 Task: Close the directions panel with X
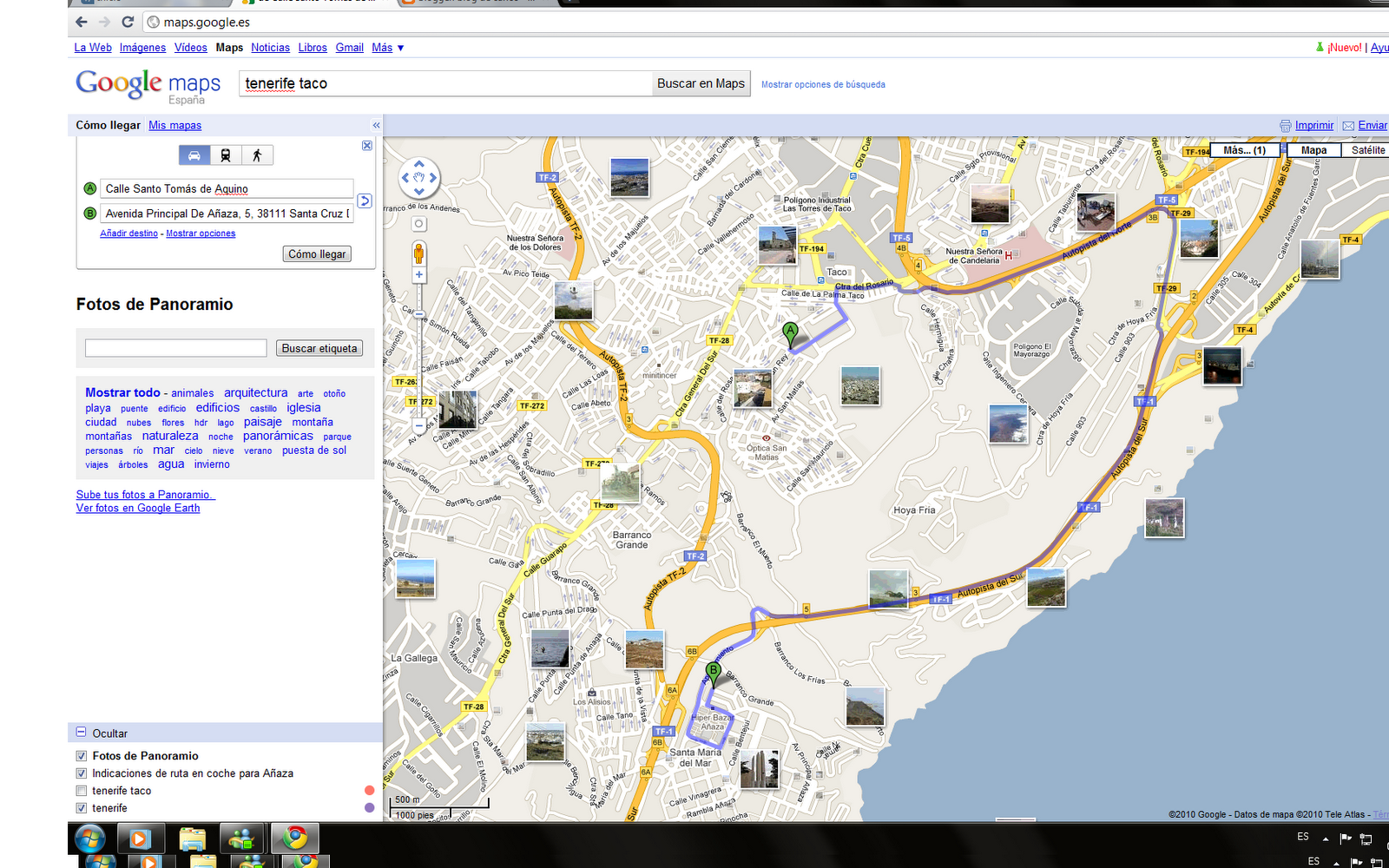coord(367,146)
